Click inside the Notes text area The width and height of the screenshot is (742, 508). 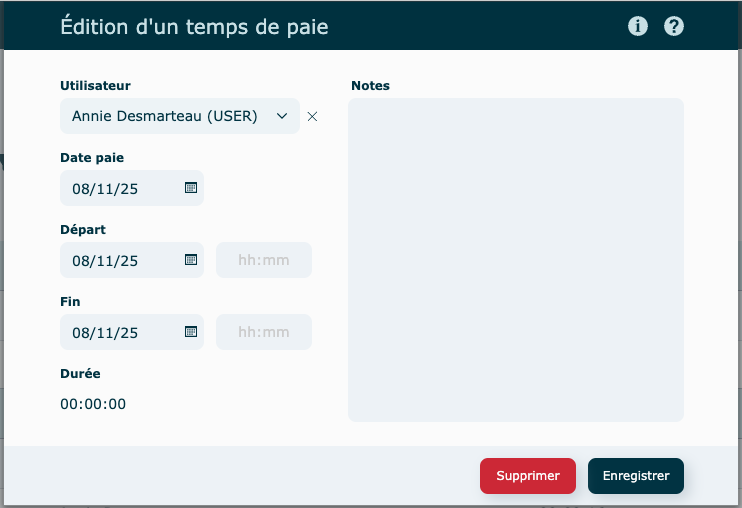[515, 260]
